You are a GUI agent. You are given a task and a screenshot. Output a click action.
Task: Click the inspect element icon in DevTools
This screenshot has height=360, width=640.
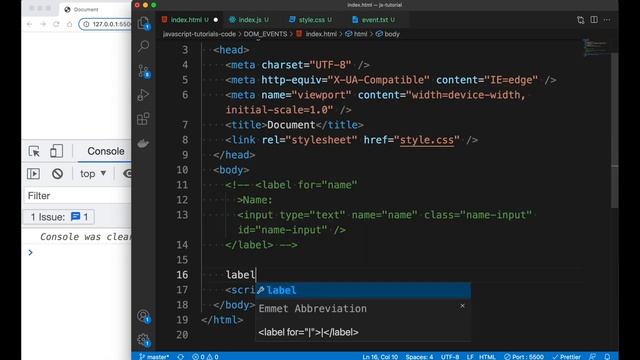34,151
